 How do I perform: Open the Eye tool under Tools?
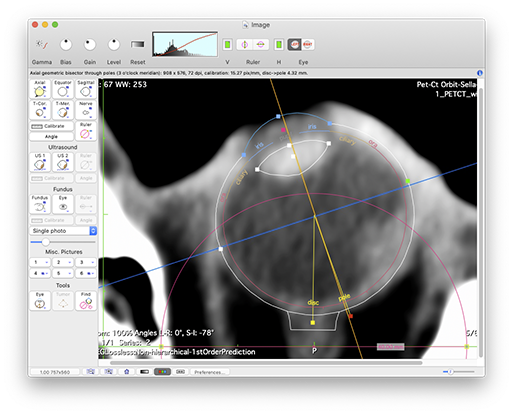pyautogui.click(x=40, y=301)
